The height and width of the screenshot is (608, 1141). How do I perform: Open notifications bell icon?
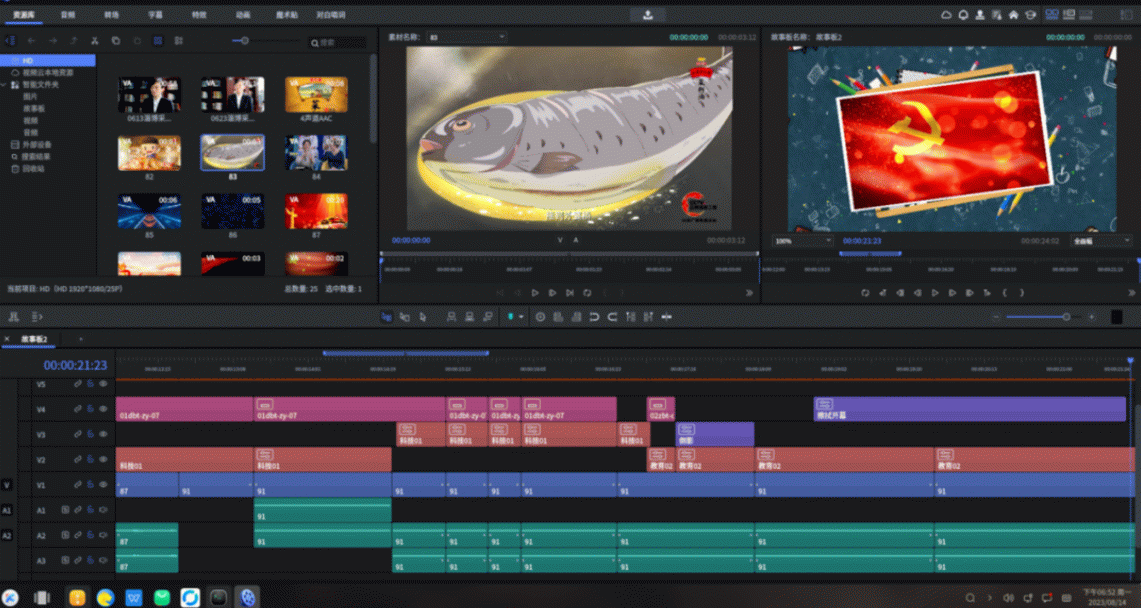pyautogui.click(x=963, y=15)
